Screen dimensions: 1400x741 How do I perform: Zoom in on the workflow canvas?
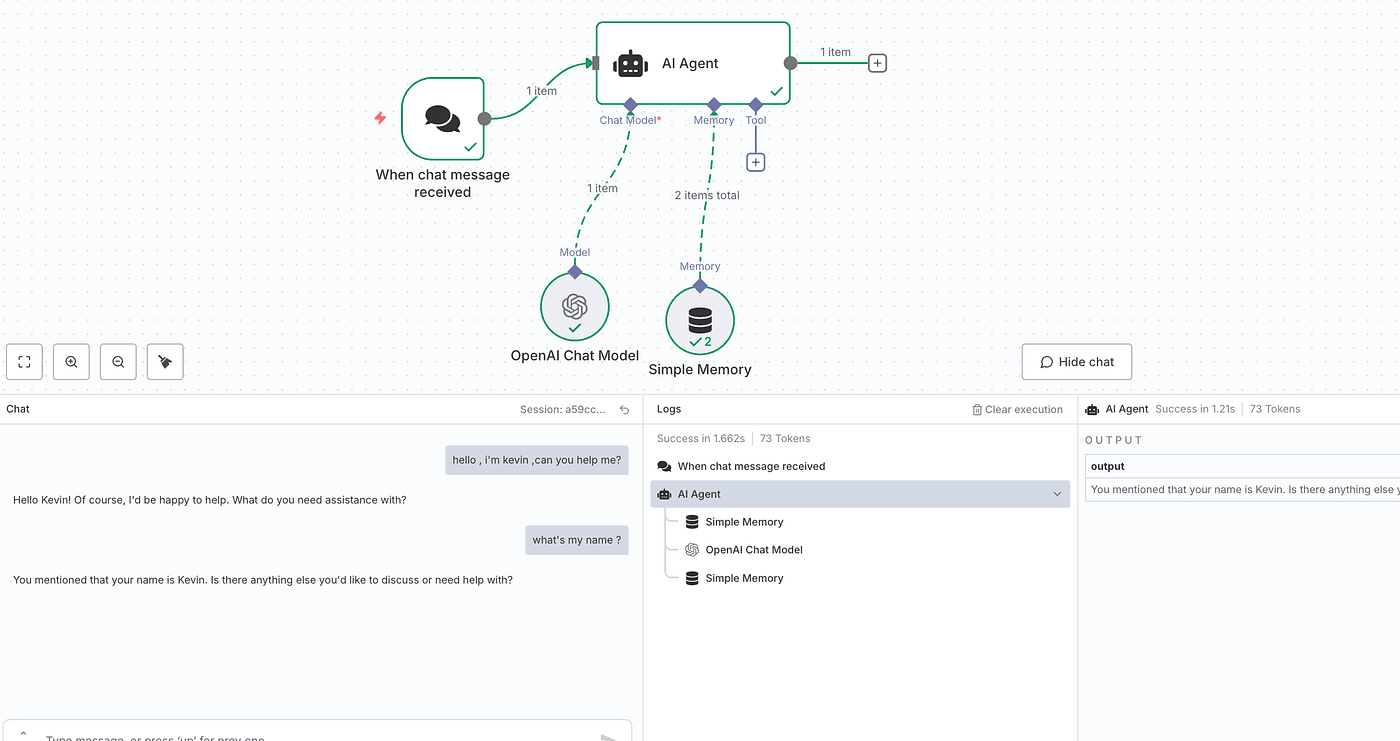(x=71, y=362)
